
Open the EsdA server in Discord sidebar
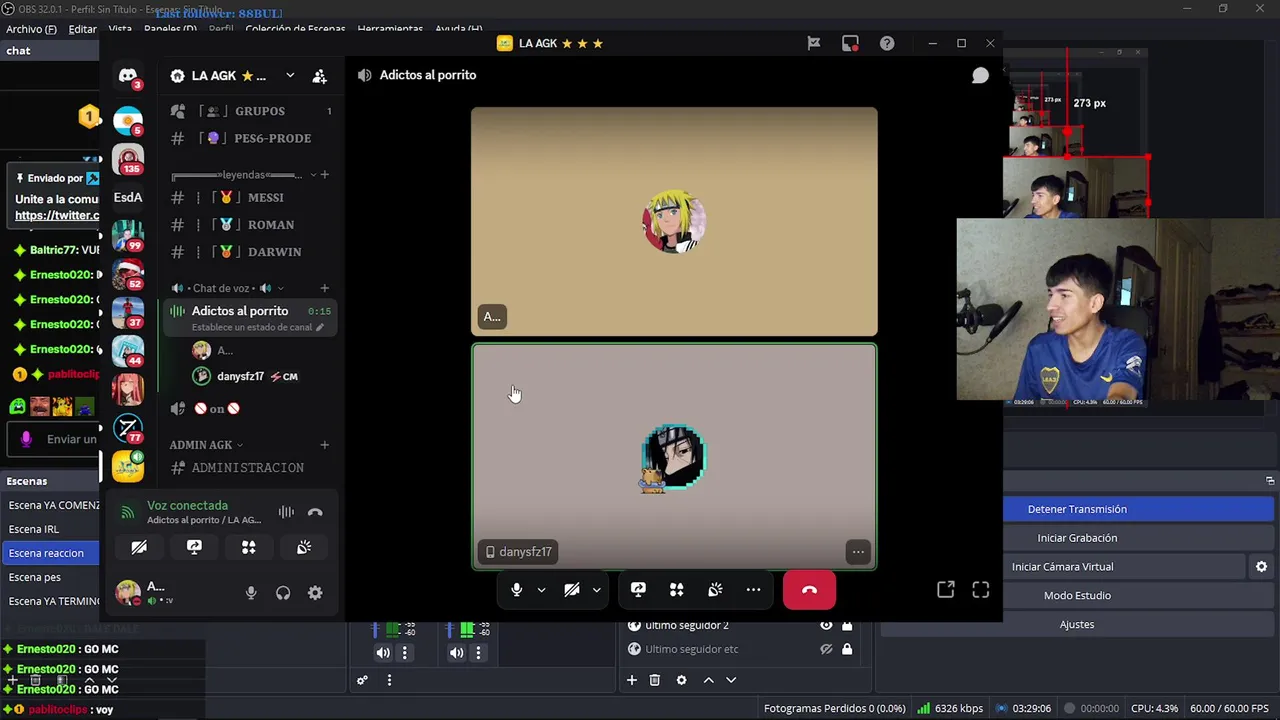pos(128,197)
